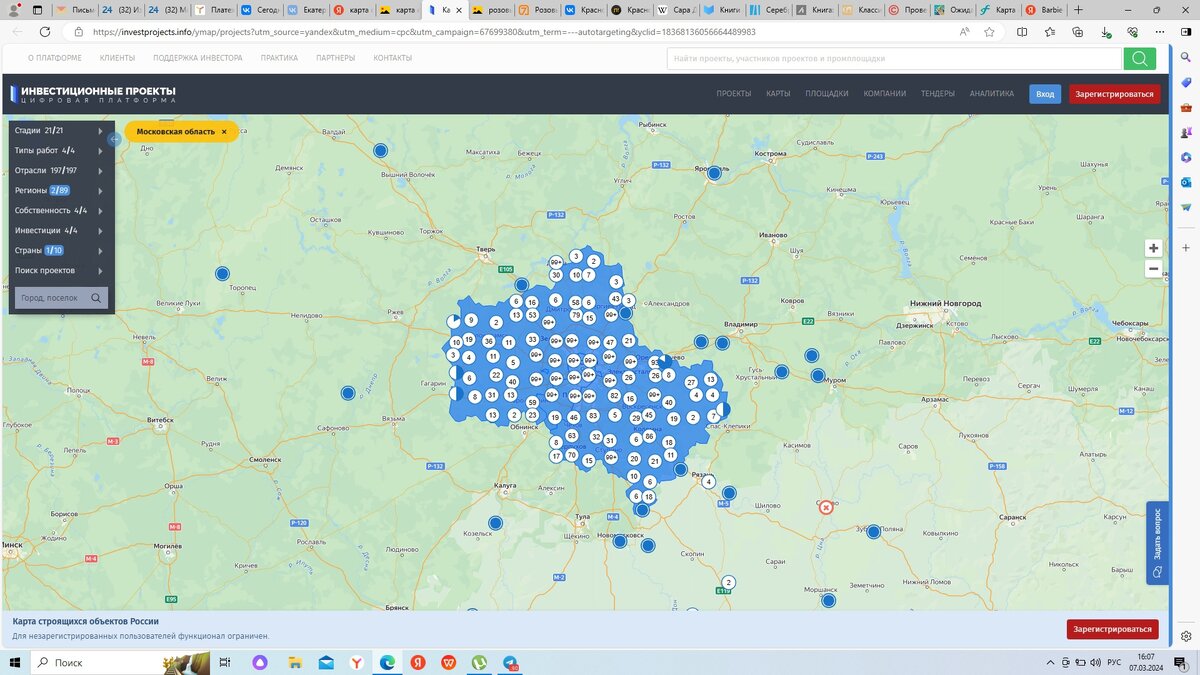Image resolution: width=1200 pixels, height=675 pixels.
Task: Click the Инвестиционные проекты site logo
Action: 93,94
